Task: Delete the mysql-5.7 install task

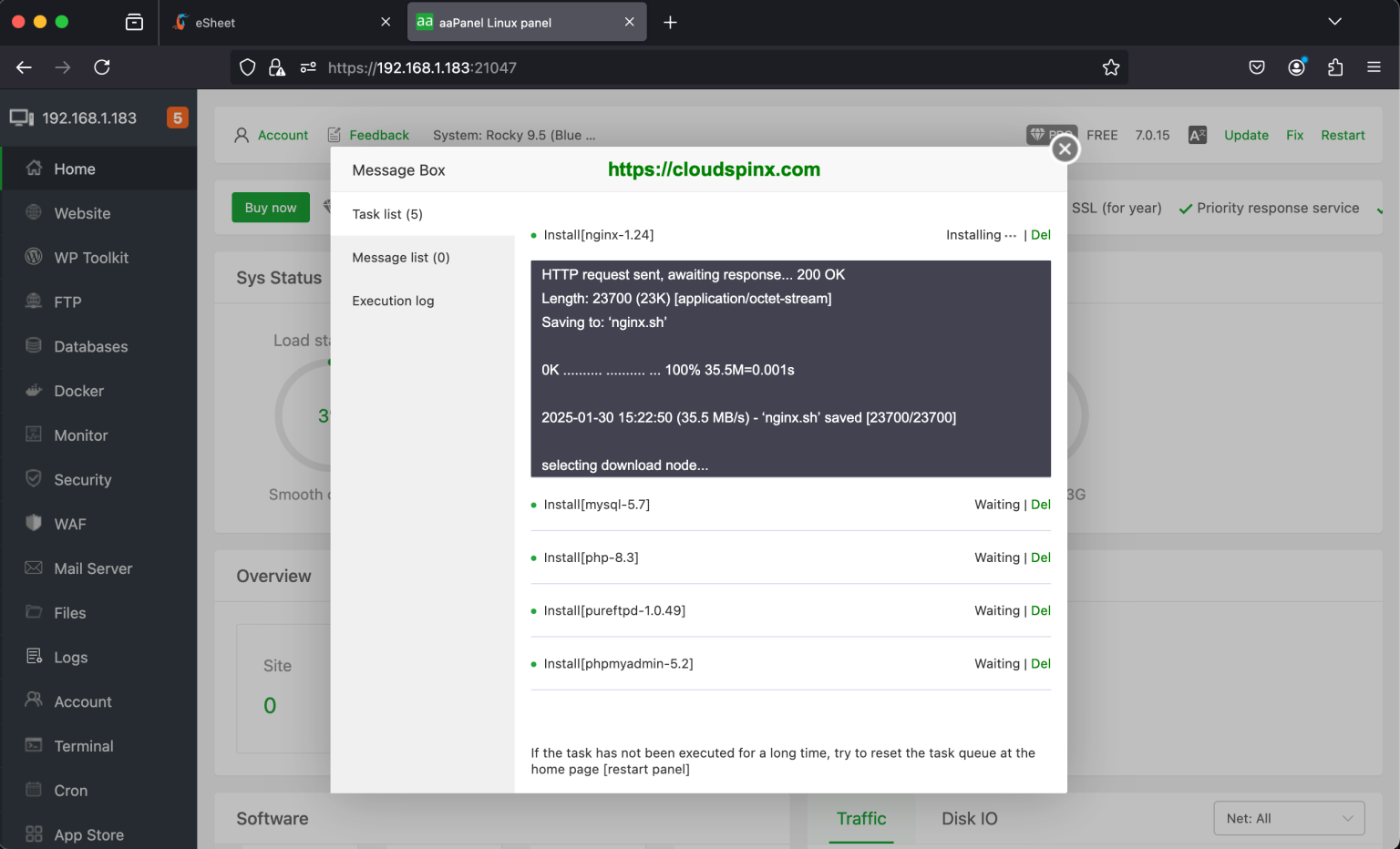Action: (1041, 504)
